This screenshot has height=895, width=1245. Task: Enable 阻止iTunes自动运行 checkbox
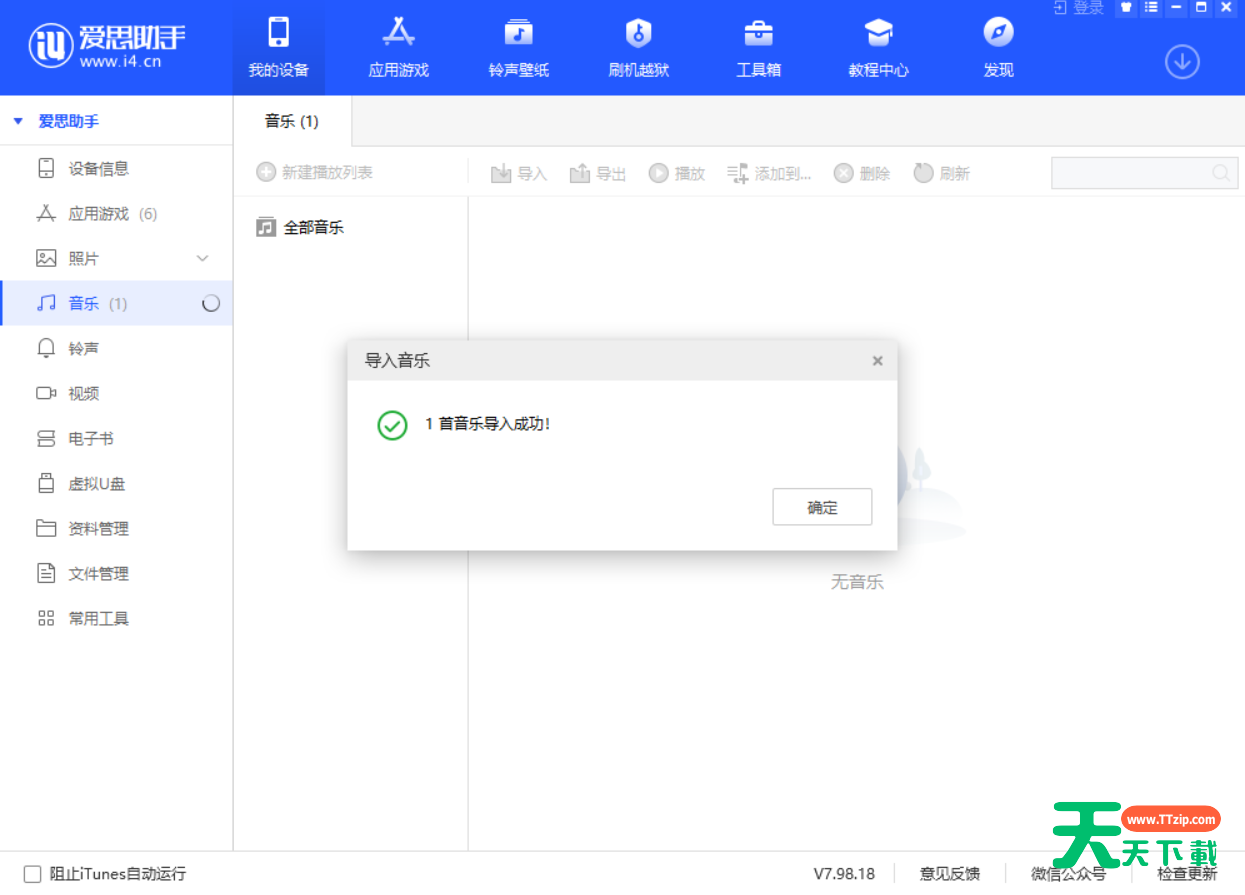coord(32,874)
